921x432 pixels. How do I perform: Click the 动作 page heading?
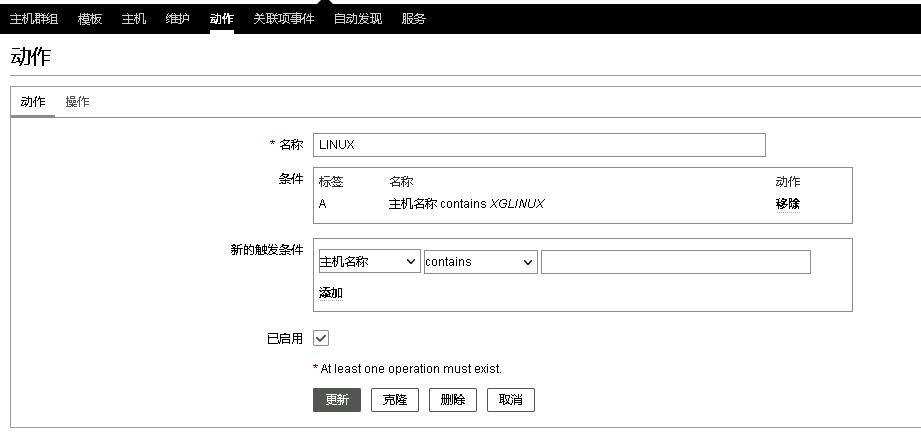(31, 57)
